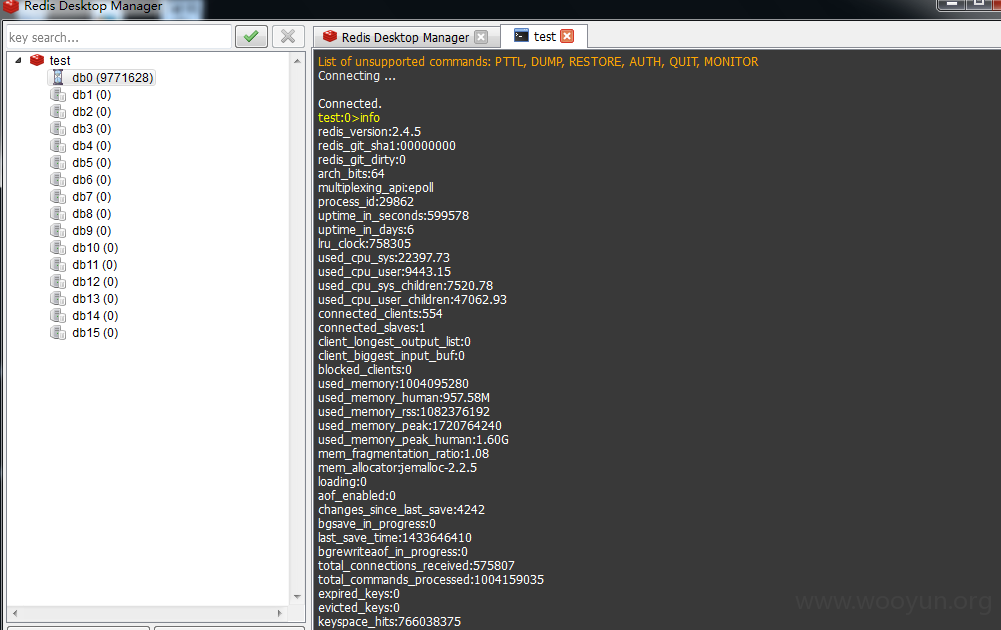The width and height of the screenshot is (1001, 630).
Task: Click the used_memory_human:957.58M line
Action: click(x=404, y=398)
